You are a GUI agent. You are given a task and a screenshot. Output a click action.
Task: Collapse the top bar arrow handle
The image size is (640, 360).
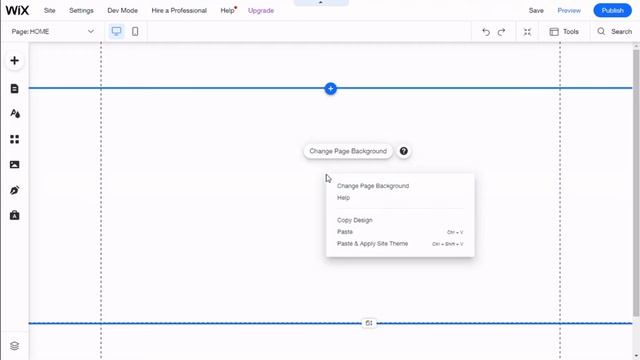click(x=321, y=2)
